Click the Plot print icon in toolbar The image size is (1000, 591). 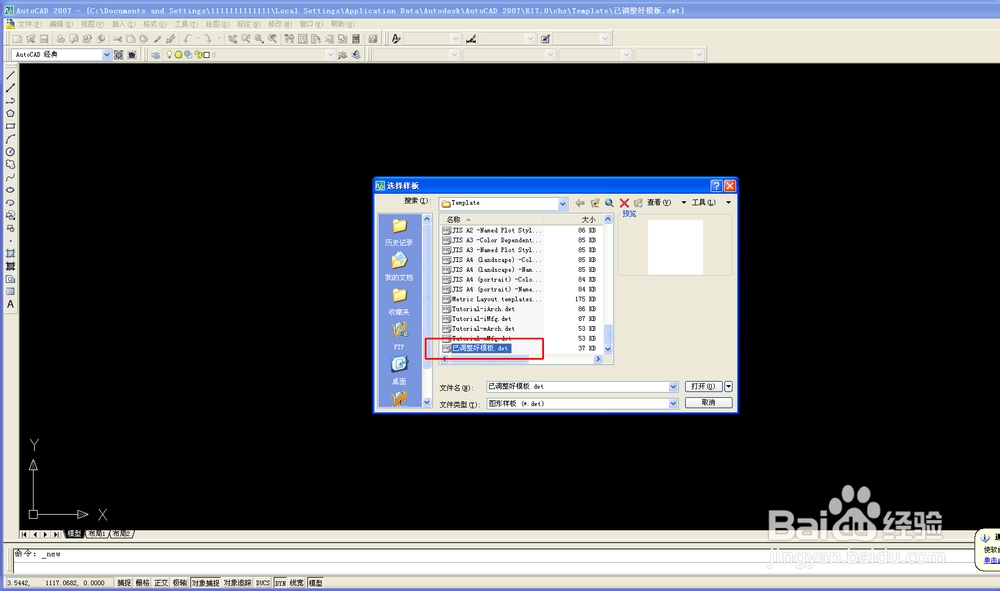pyautogui.click(x=61, y=39)
